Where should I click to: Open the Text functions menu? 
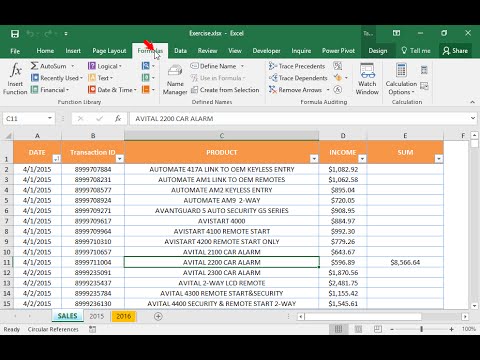(100, 78)
